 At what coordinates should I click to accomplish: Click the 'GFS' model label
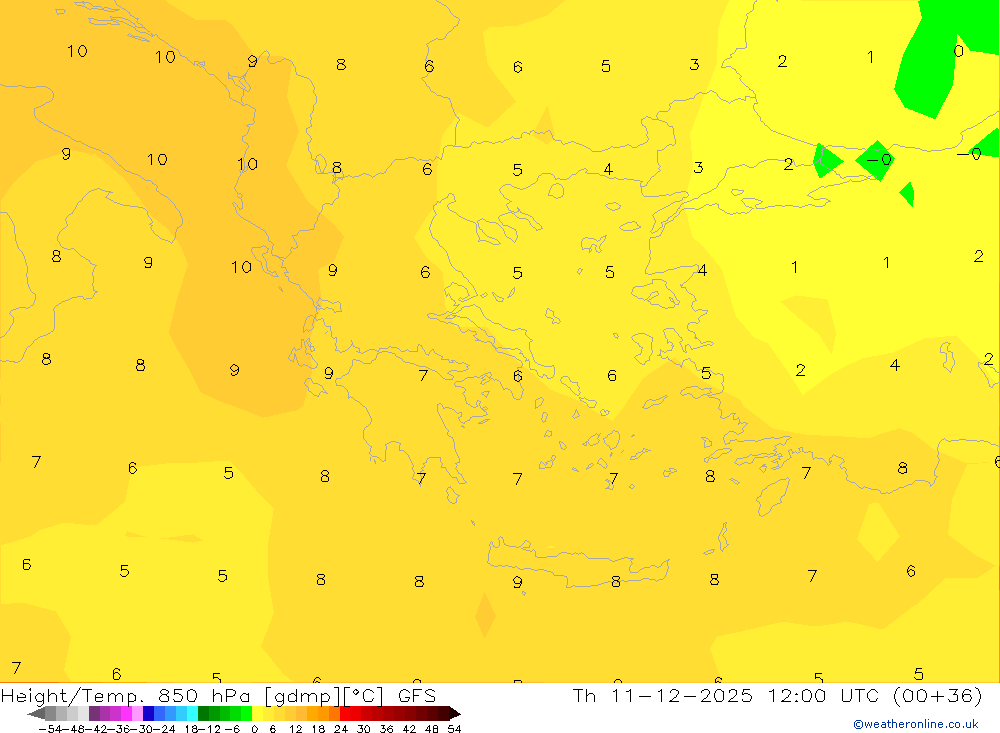pyautogui.click(x=417, y=695)
